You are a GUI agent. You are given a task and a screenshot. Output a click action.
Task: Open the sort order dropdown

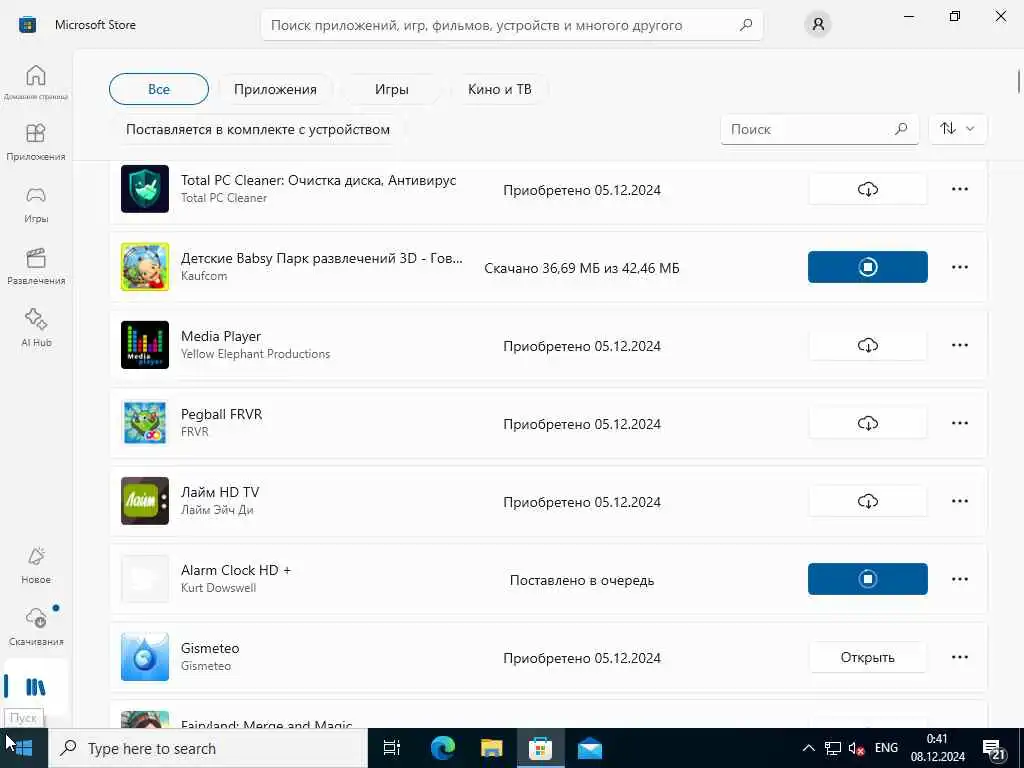click(x=957, y=129)
